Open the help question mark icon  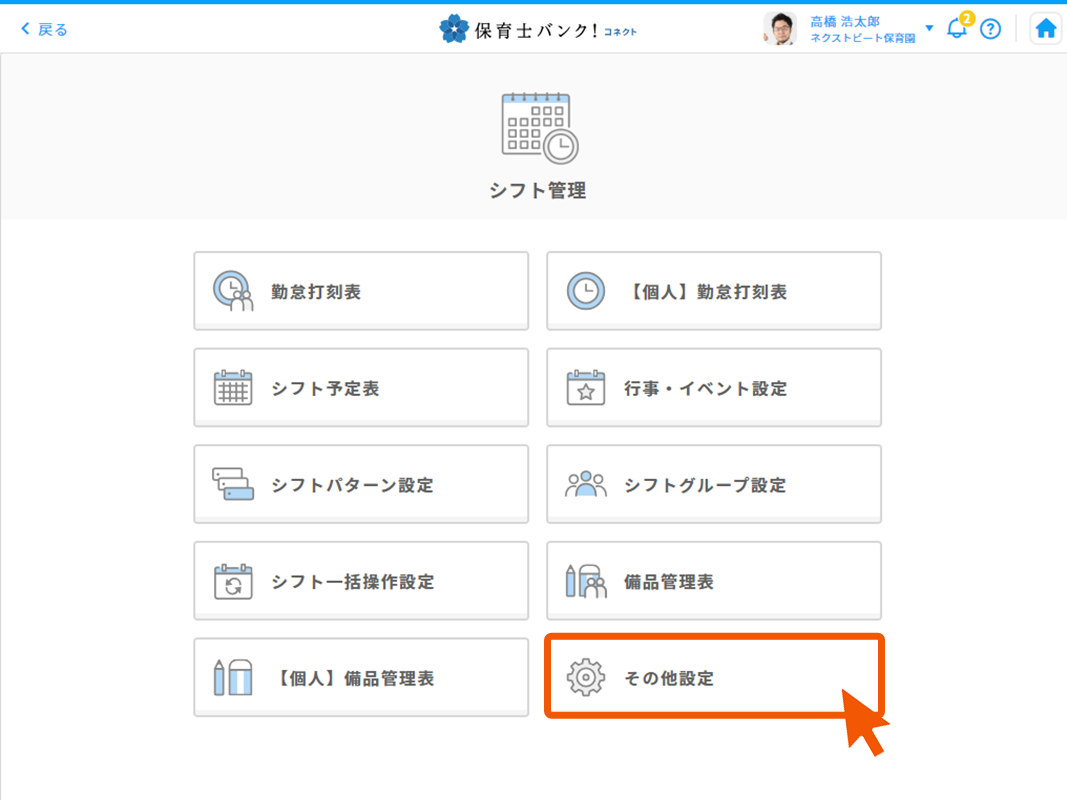pos(990,29)
